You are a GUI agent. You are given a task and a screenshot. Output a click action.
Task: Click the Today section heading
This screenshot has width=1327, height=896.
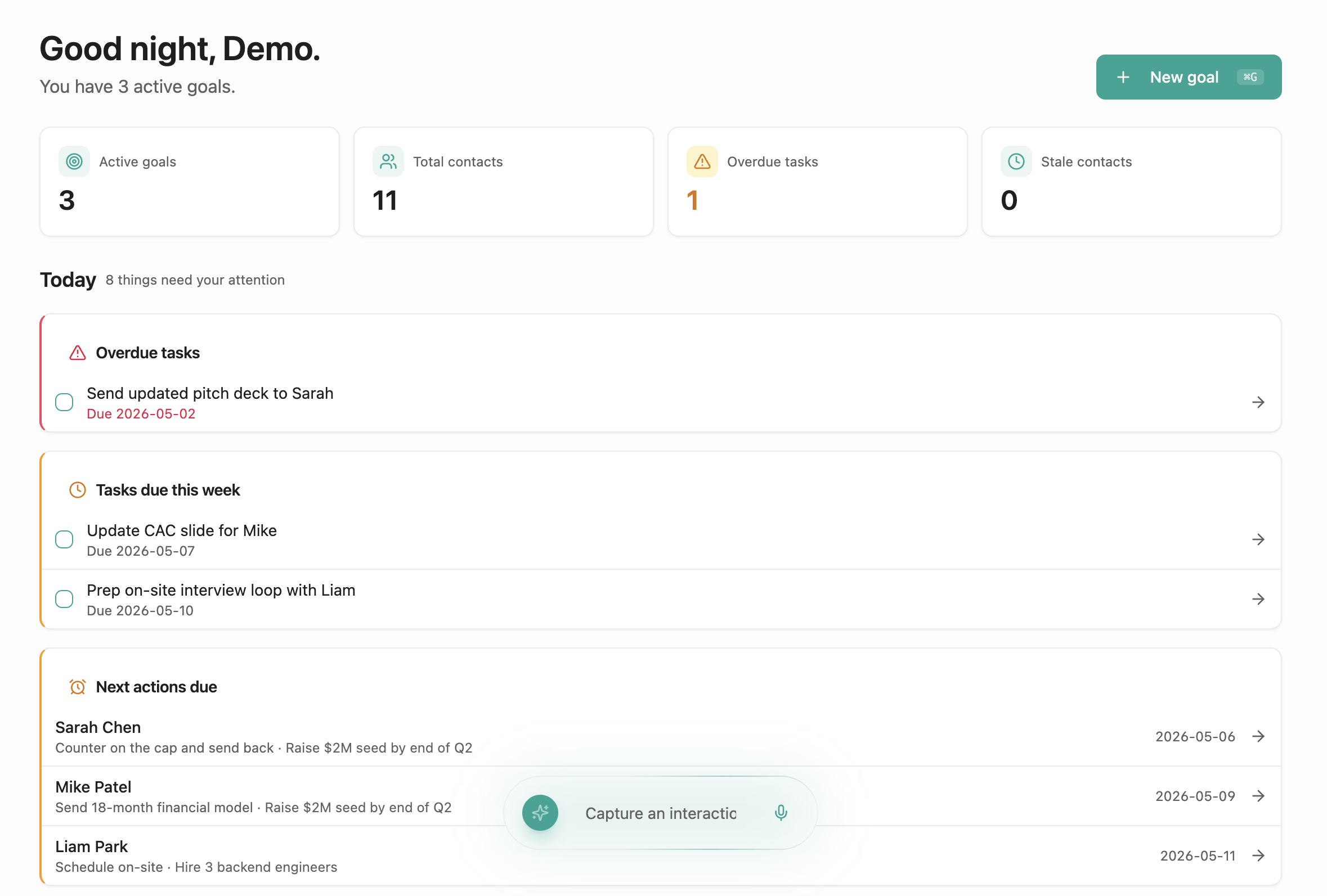coord(68,280)
